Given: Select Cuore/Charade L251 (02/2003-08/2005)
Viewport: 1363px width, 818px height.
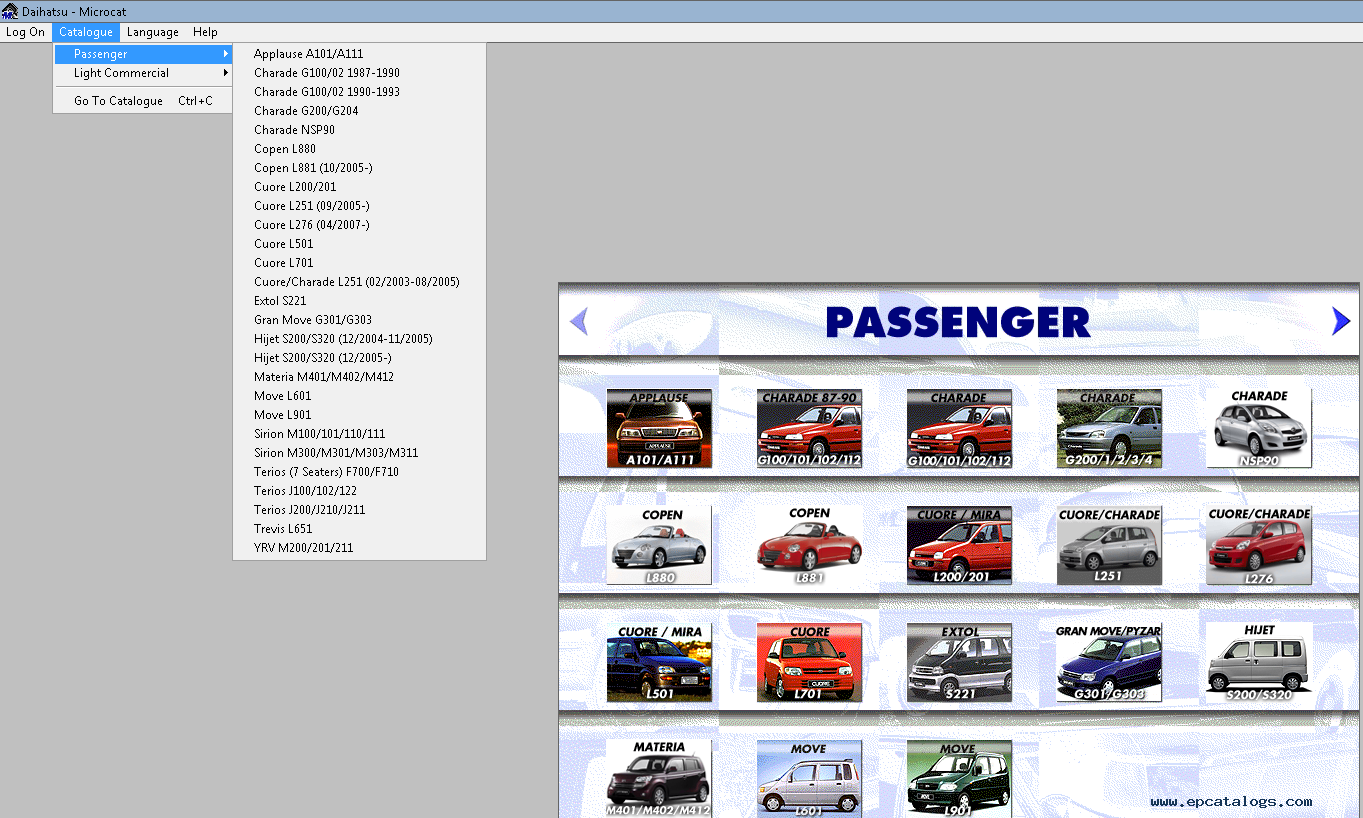Looking at the screenshot, I should [x=359, y=282].
